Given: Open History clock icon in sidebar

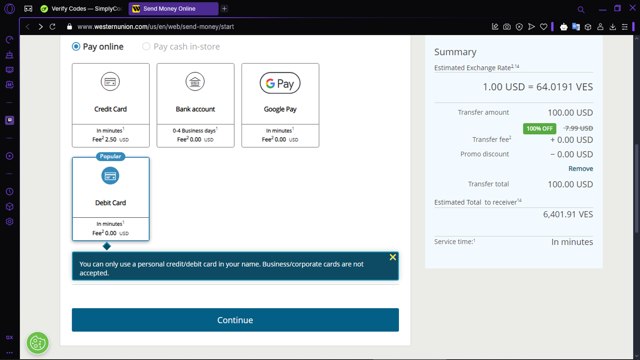Looking at the screenshot, I should [x=9, y=191].
